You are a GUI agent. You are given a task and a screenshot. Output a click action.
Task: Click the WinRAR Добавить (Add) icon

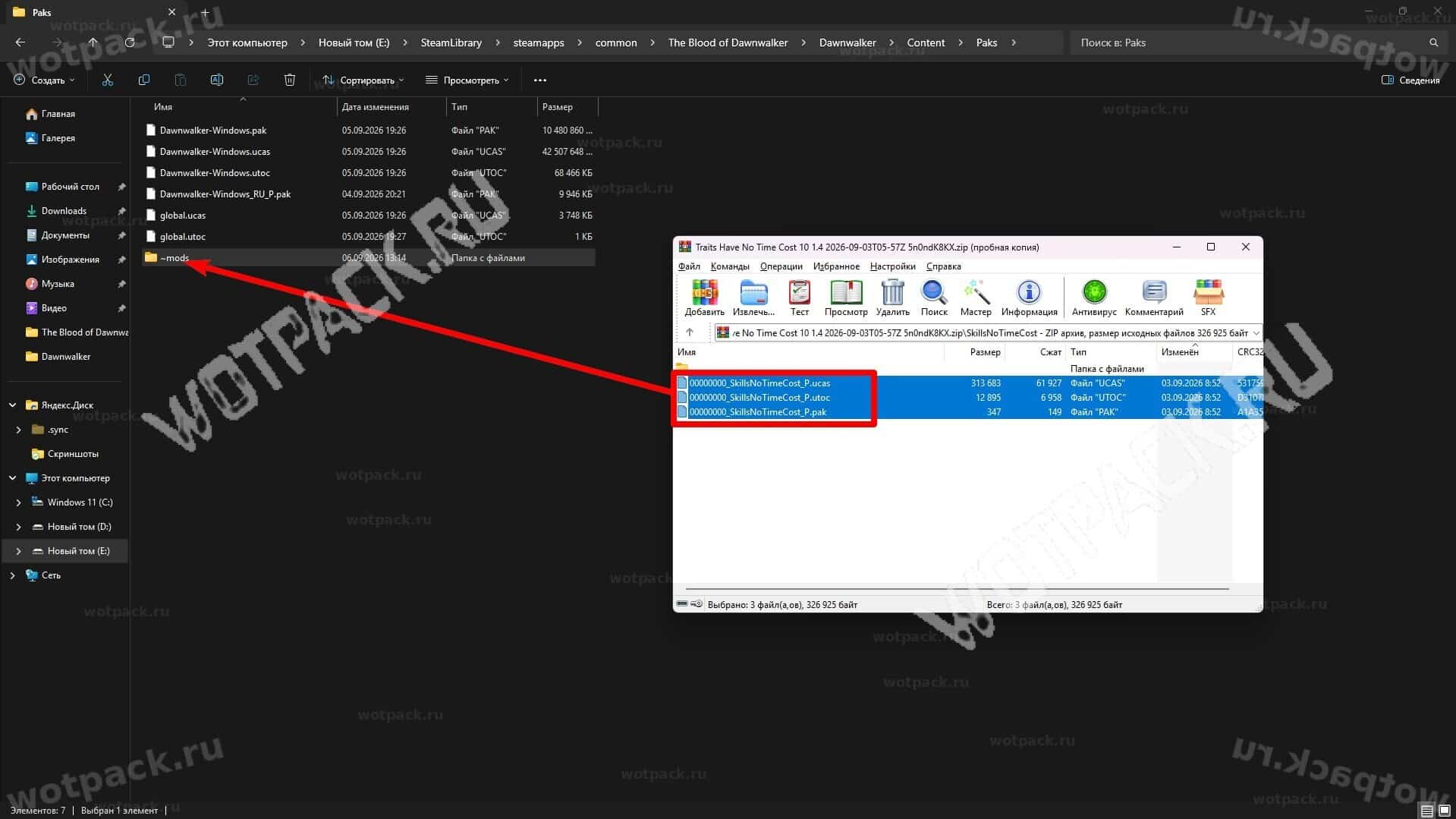pyautogui.click(x=704, y=292)
